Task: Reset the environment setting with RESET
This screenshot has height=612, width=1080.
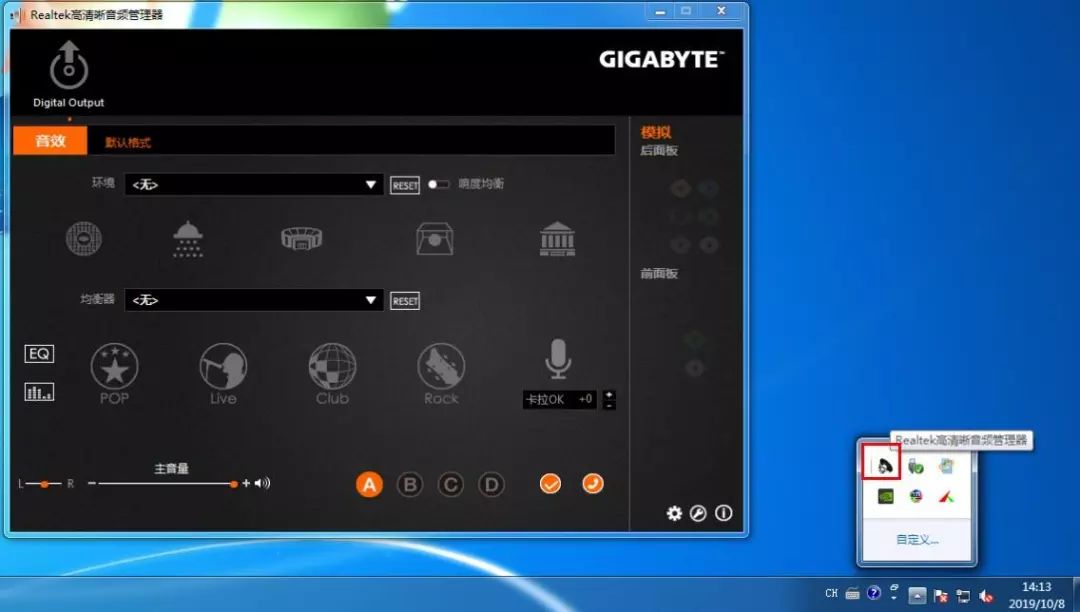Action: click(405, 185)
